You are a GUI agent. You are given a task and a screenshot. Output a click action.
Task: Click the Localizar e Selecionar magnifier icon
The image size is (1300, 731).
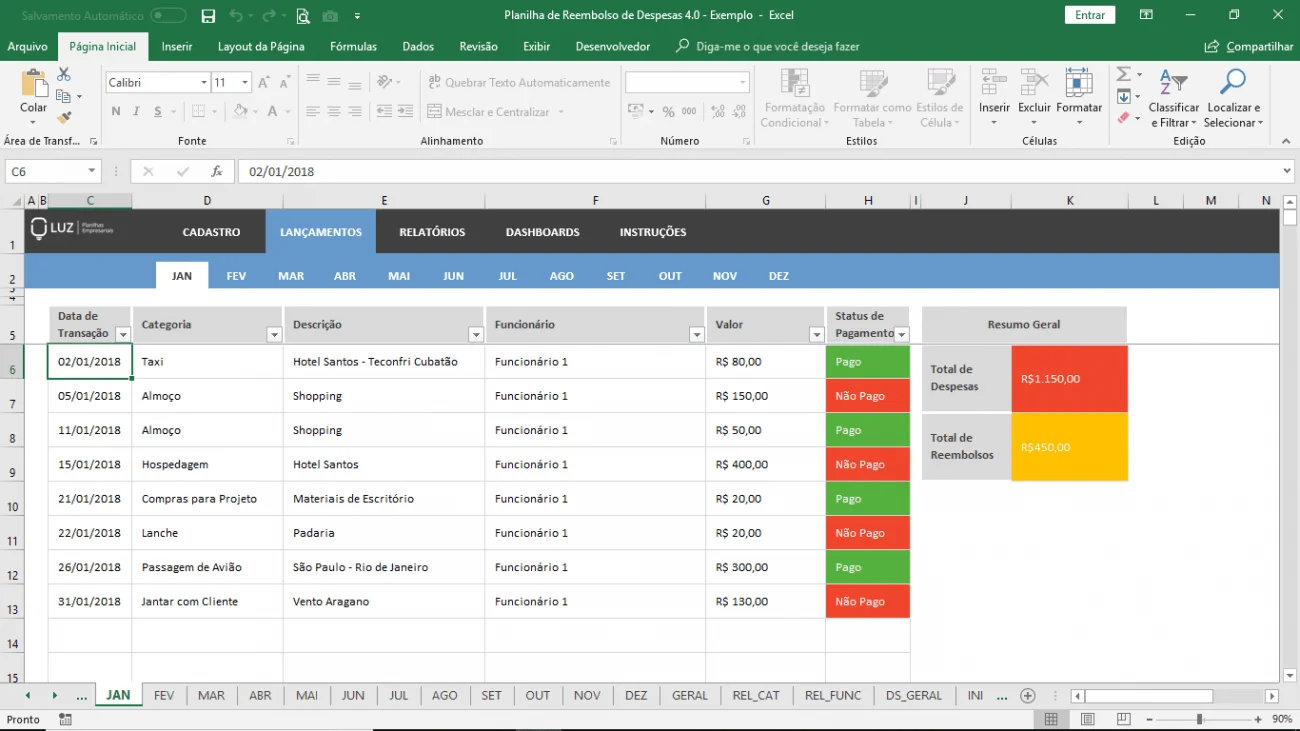(1233, 82)
